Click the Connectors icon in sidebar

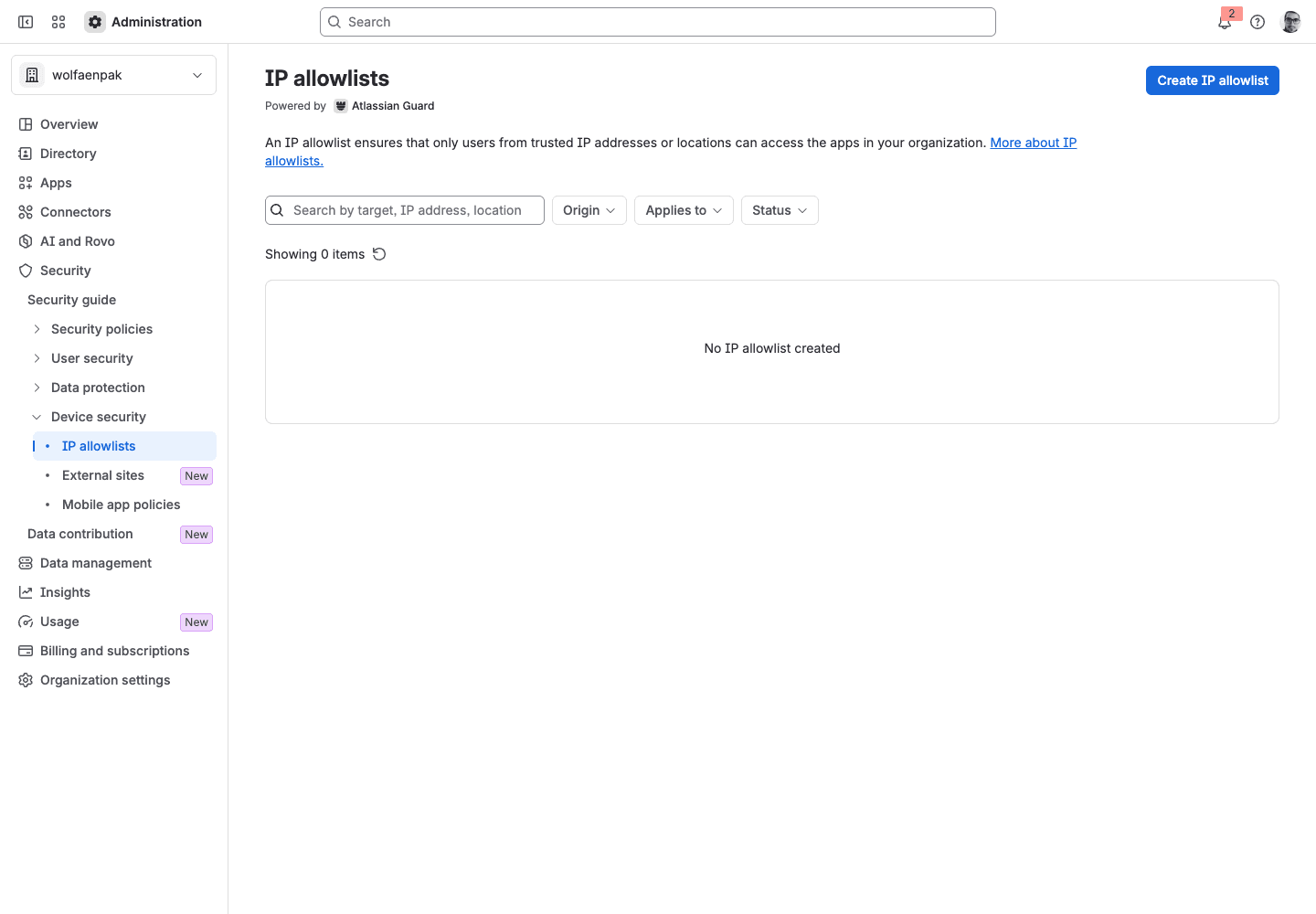26,212
